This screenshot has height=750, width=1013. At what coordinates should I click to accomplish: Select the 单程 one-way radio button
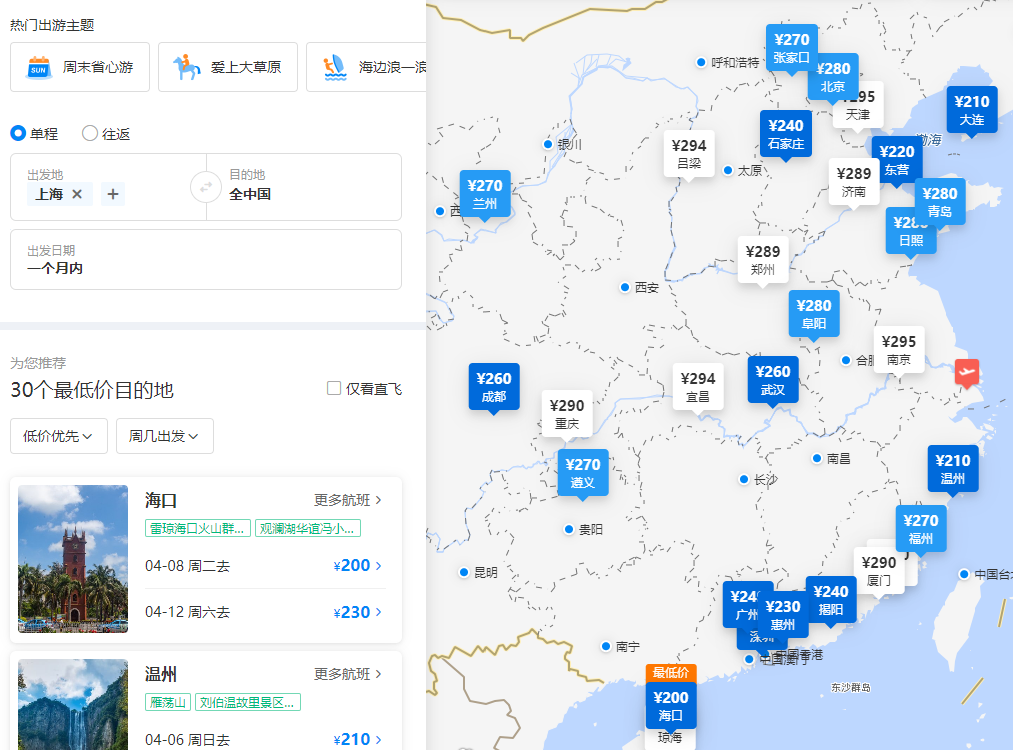click(x=18, y=133)
